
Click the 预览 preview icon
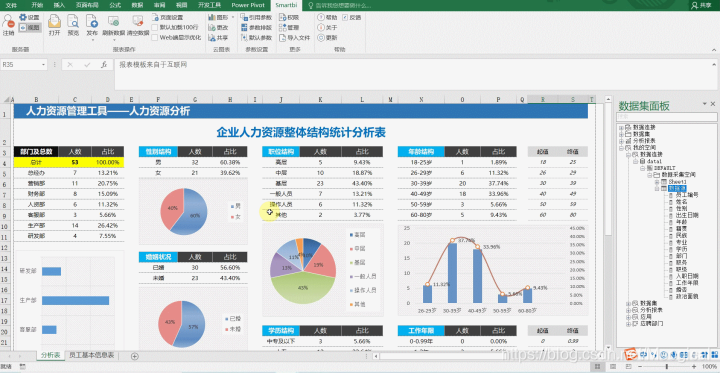tap(73, 22)
